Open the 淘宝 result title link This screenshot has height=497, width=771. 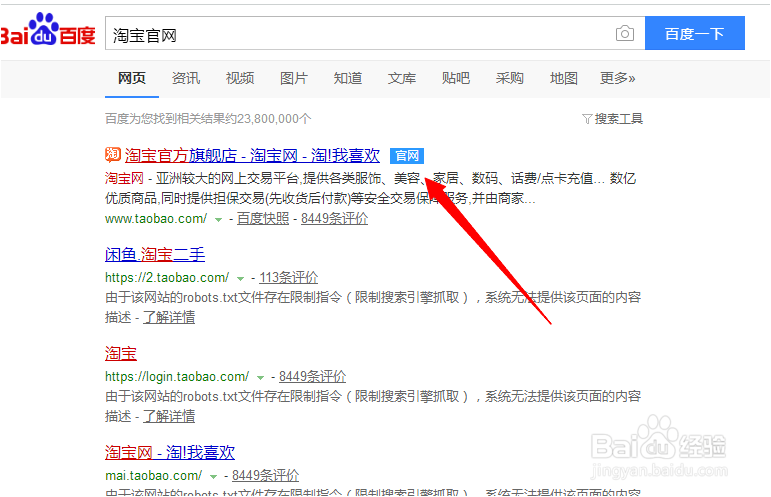[121, 353]
